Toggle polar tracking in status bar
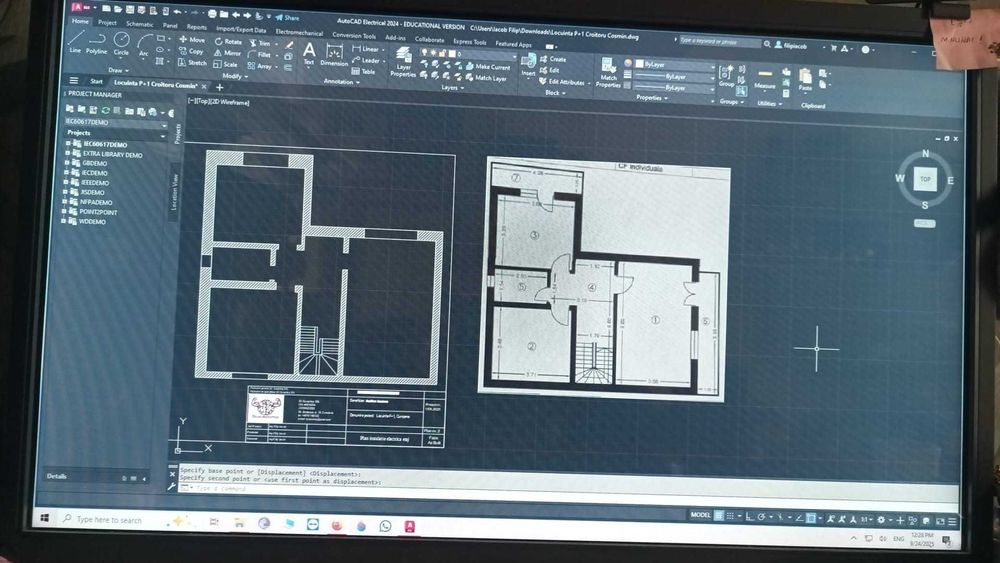 pyautogui.click(x=761, y=516)
